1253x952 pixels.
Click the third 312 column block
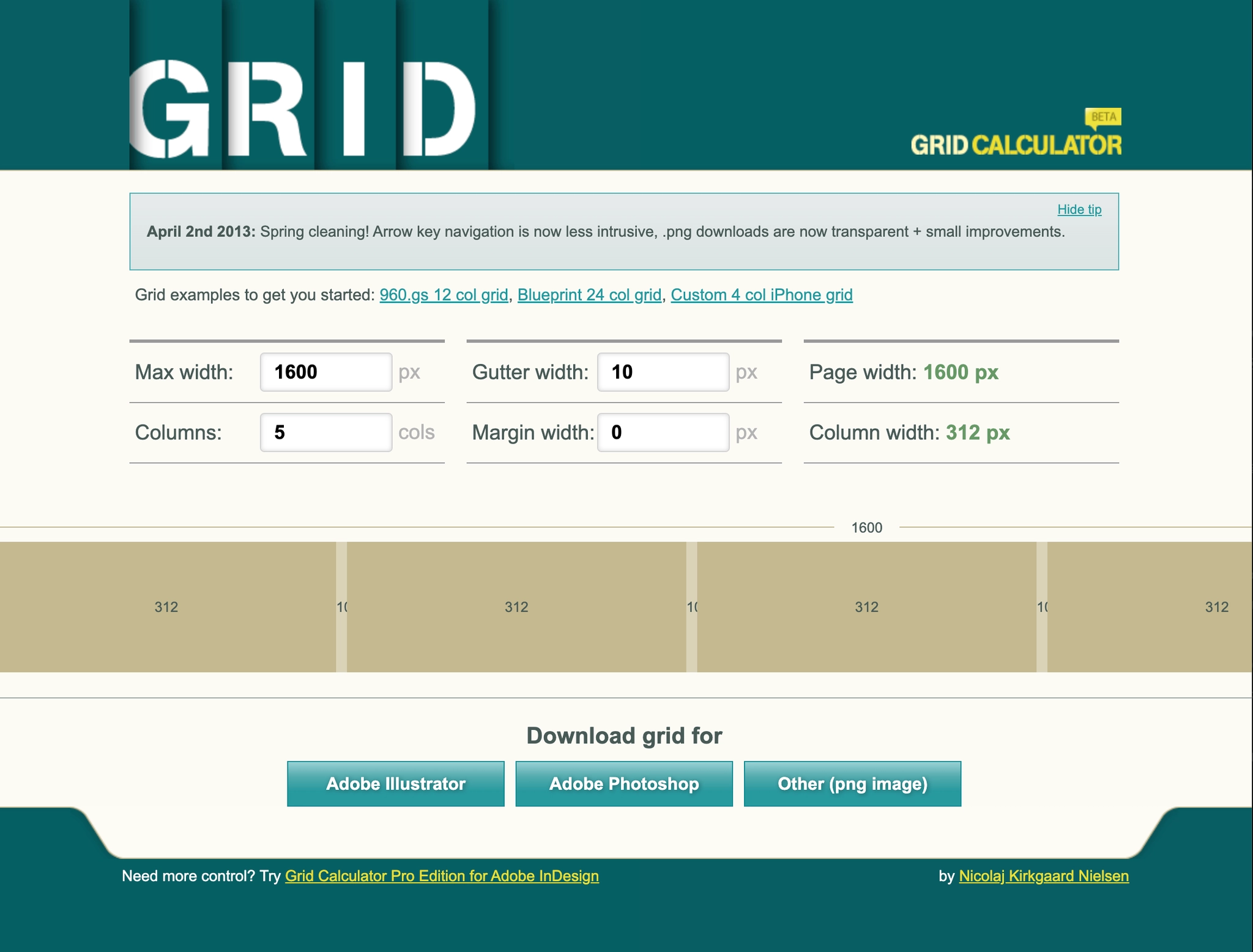click(866, 607)
